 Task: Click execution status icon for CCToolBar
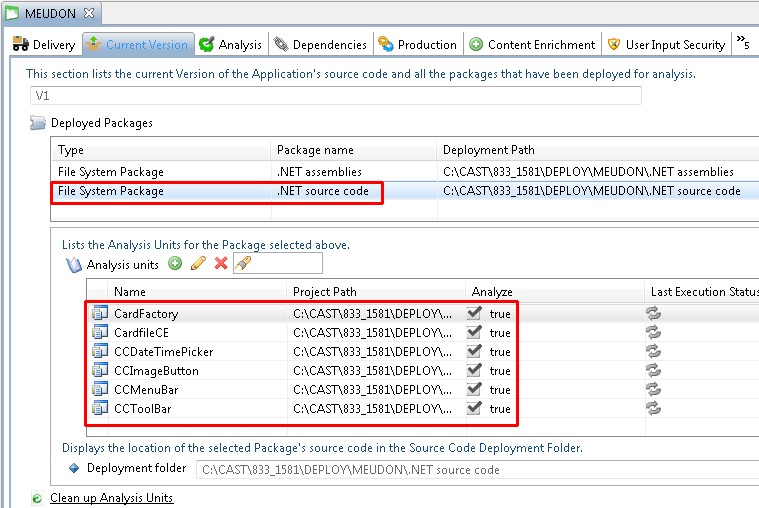pyautogui.click(x=654, y=408)
